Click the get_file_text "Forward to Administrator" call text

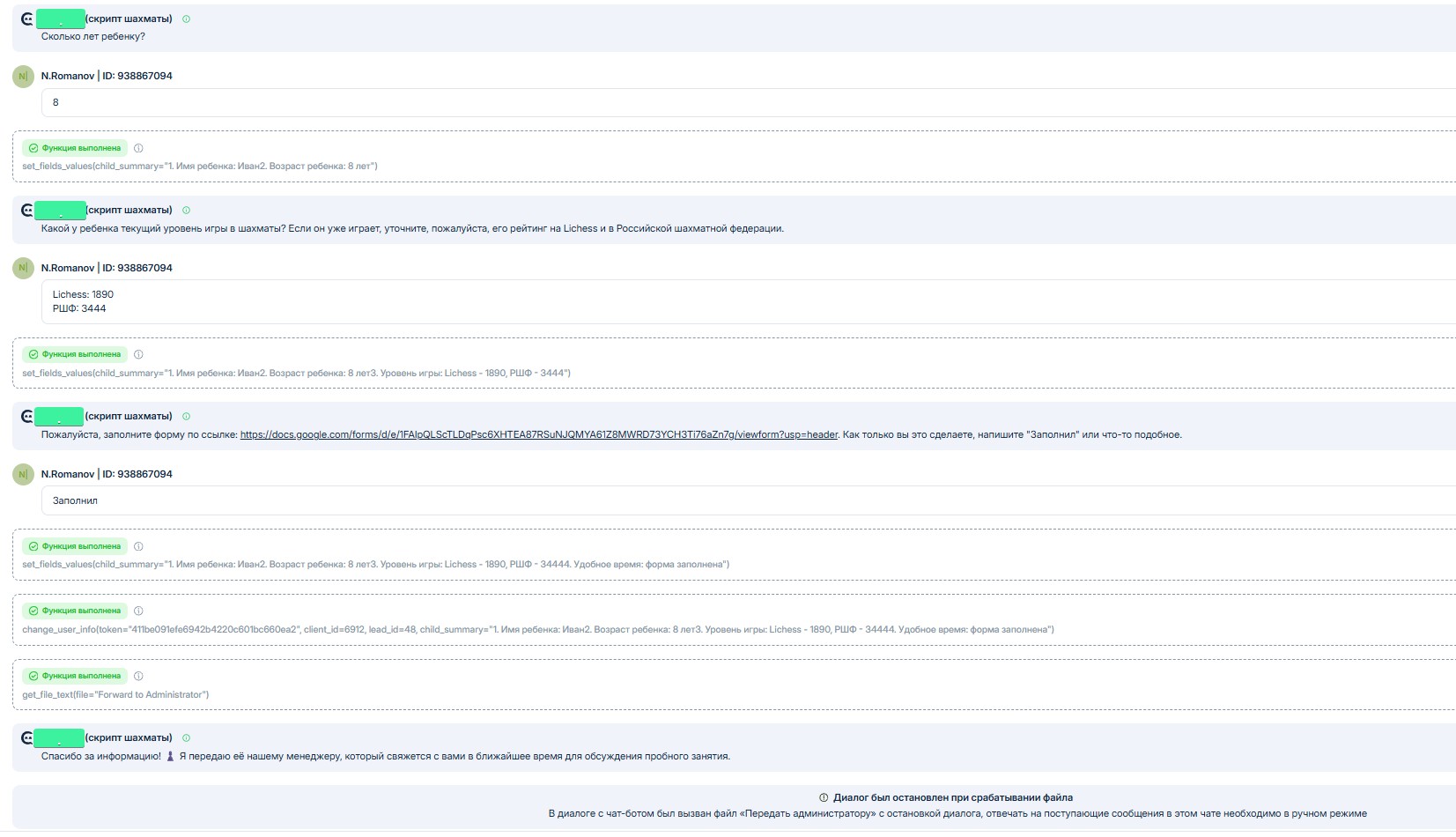115,695
